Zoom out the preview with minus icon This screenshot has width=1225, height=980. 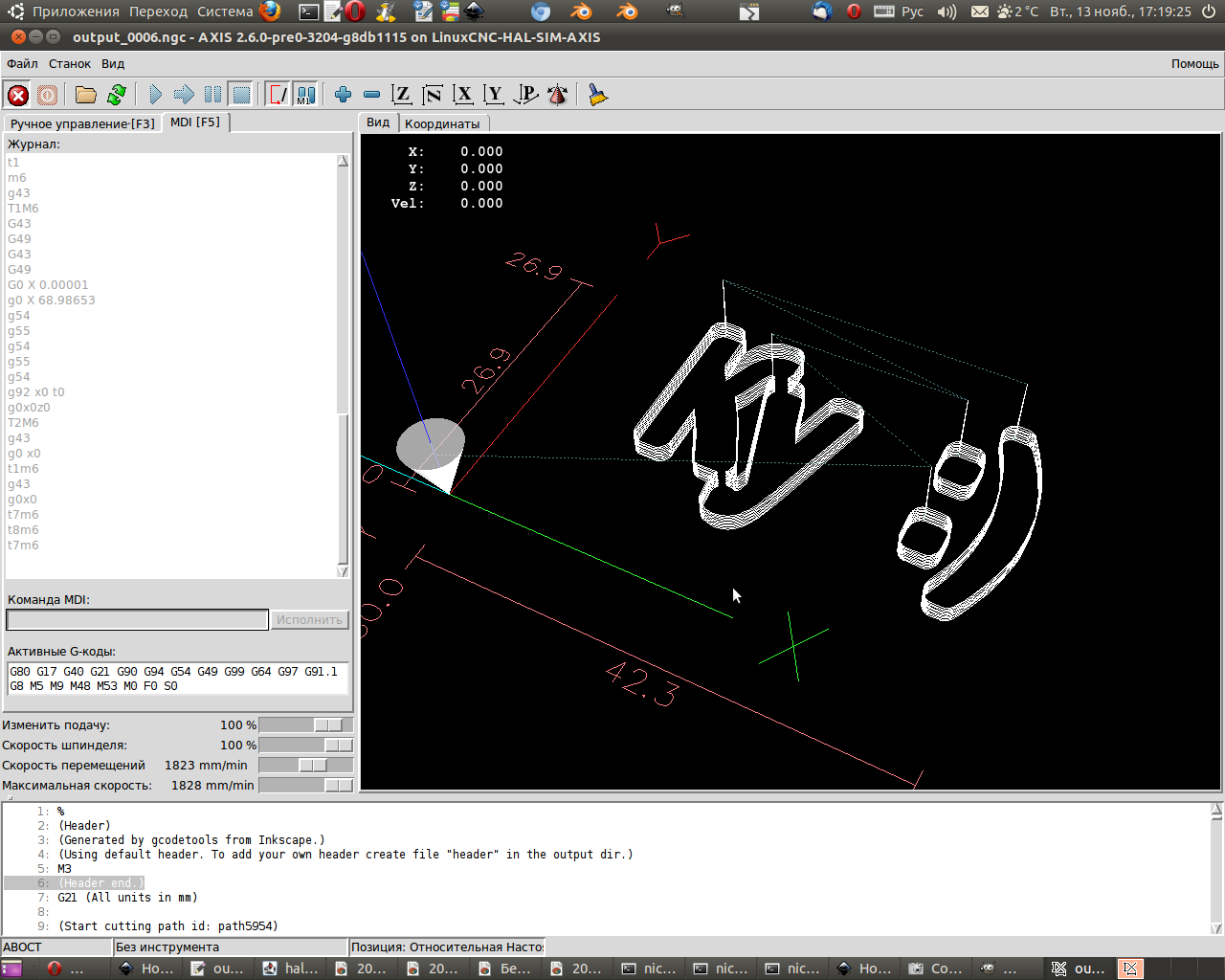372,95
